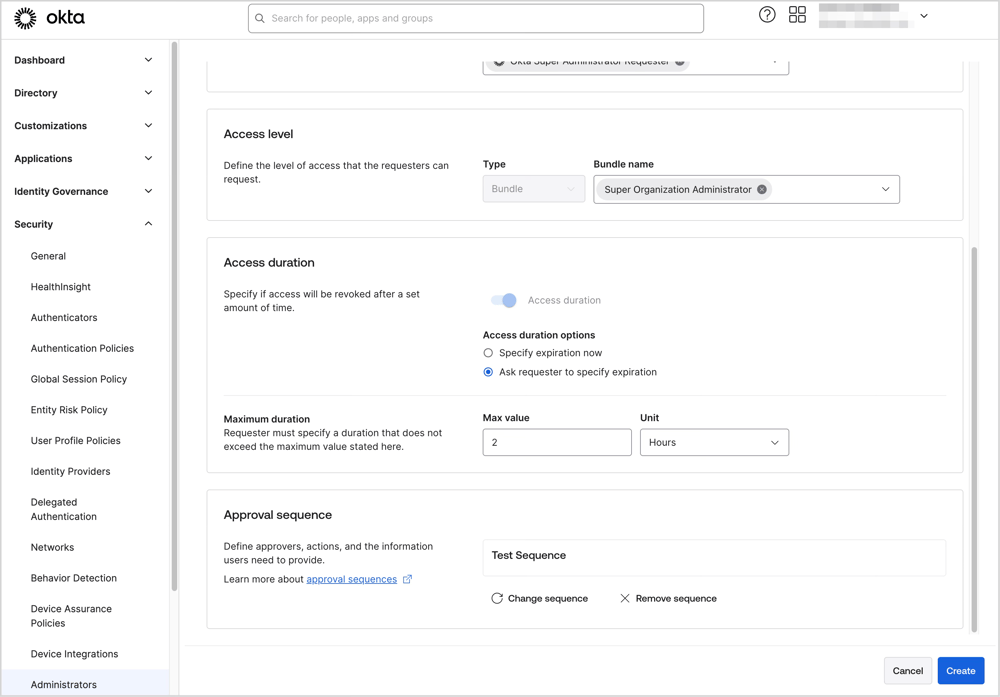Screen dimensions: 1000x697
Task: Click the sidebar vertical scrollbar
Action: (x=173, y=316)
